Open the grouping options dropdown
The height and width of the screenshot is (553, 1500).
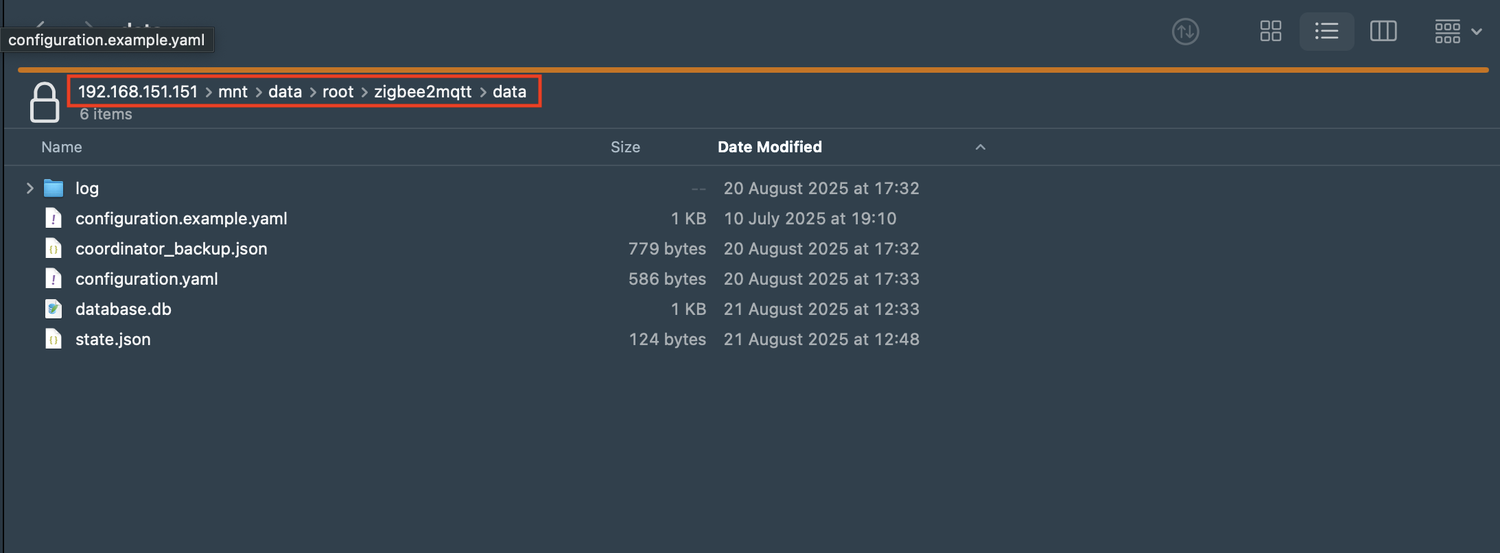click(1458, 32)
